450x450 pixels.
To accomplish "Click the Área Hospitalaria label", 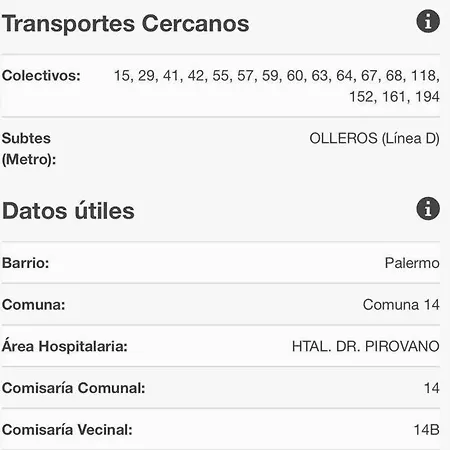I will (x=65, y=346).
